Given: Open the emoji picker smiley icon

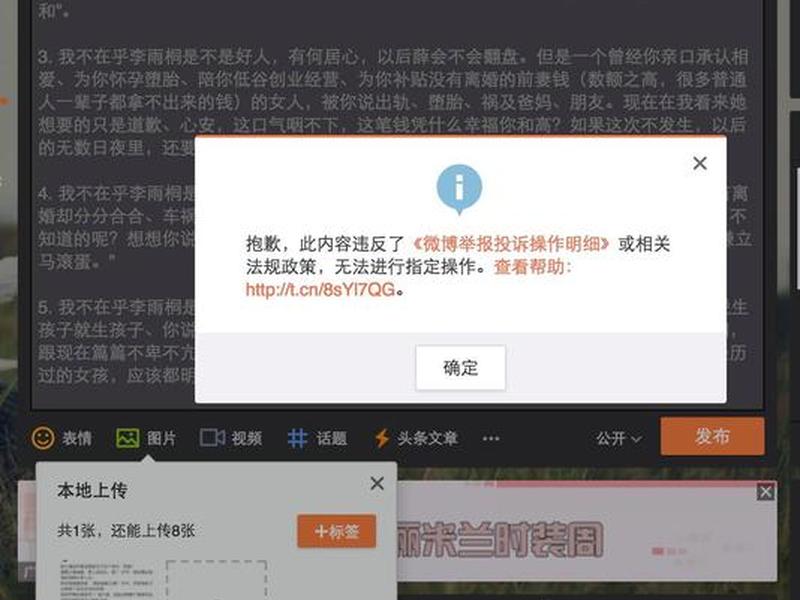Looking at the screenshot, I should pos(43,438).
